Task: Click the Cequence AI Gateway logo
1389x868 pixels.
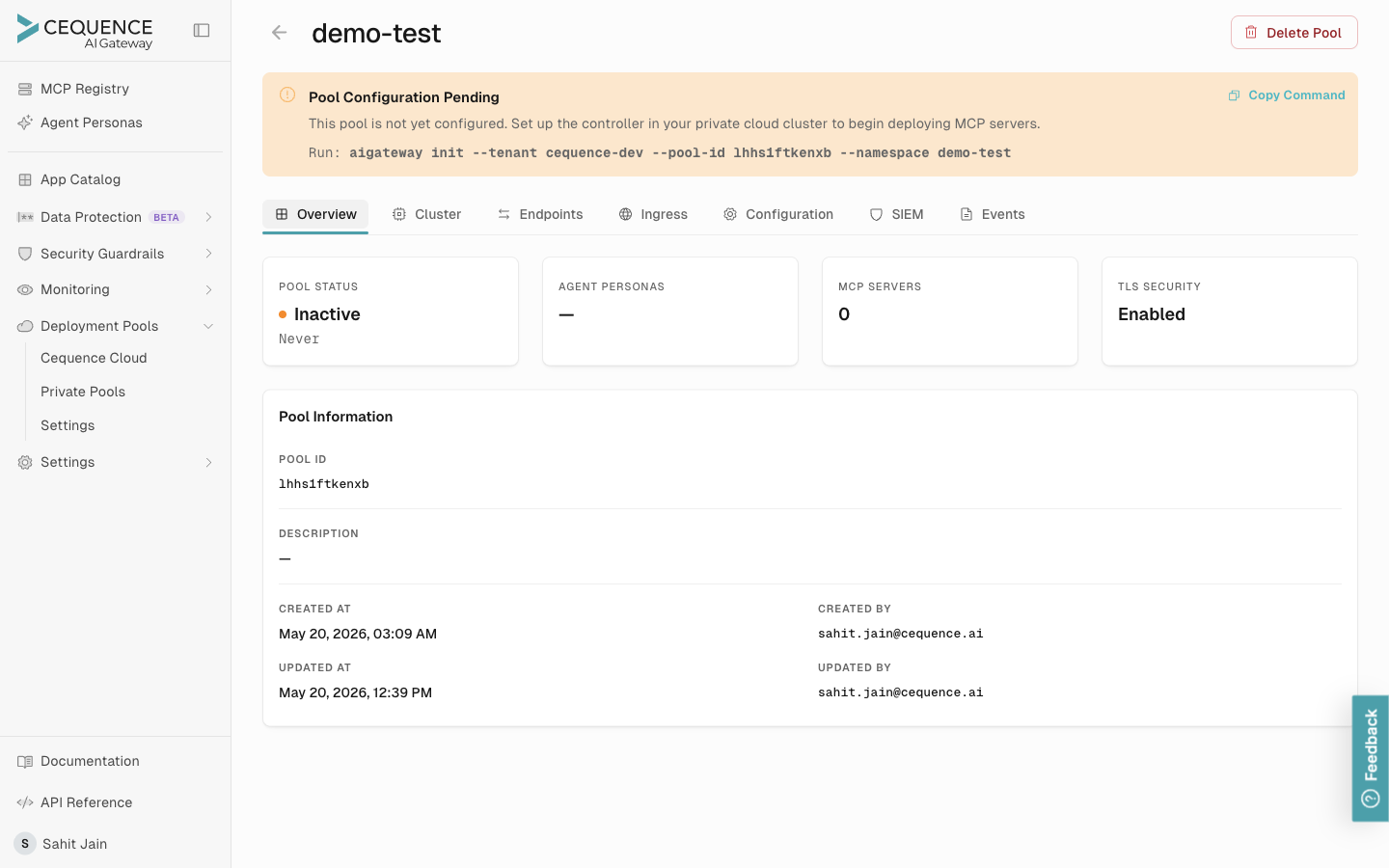Action: (x=85, y=31)
